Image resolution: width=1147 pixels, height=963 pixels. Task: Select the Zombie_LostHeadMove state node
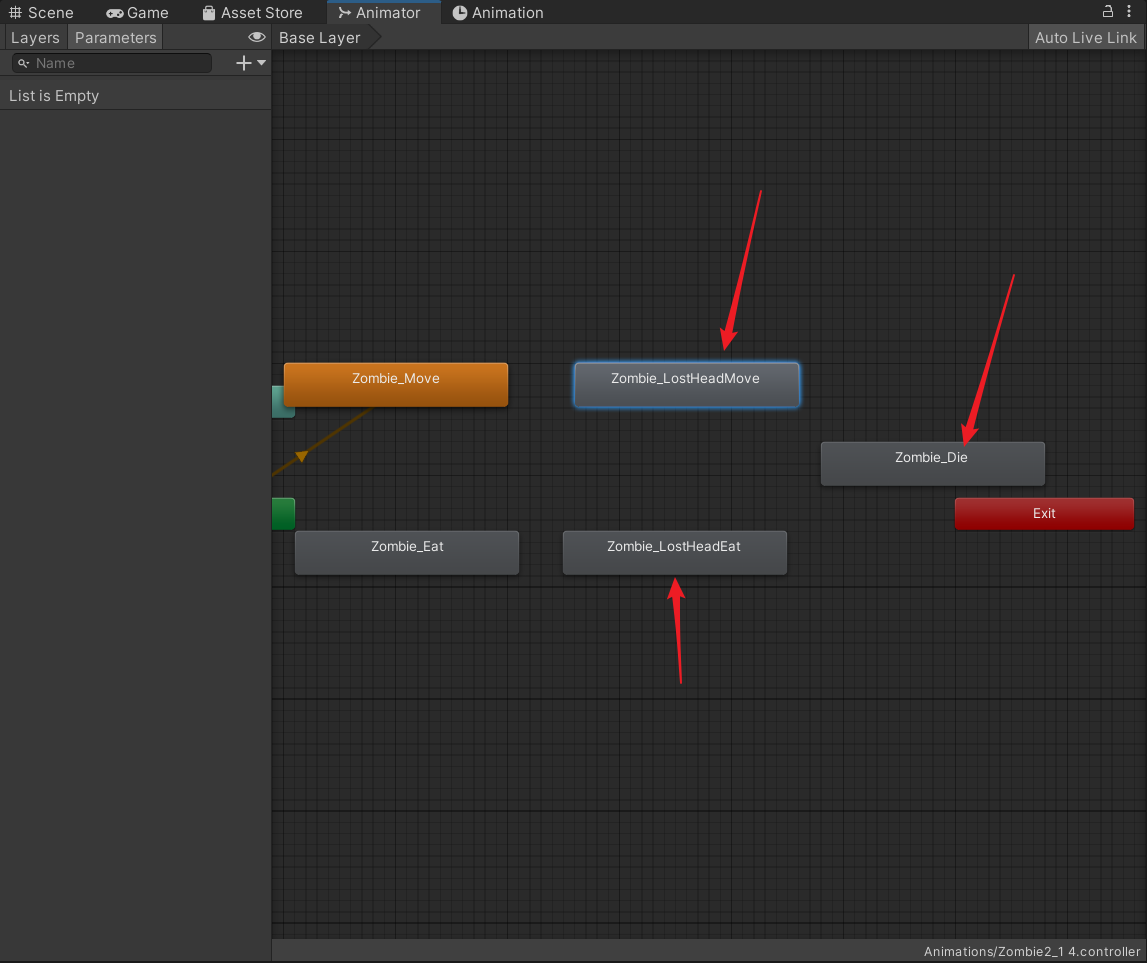click(686, 384)
